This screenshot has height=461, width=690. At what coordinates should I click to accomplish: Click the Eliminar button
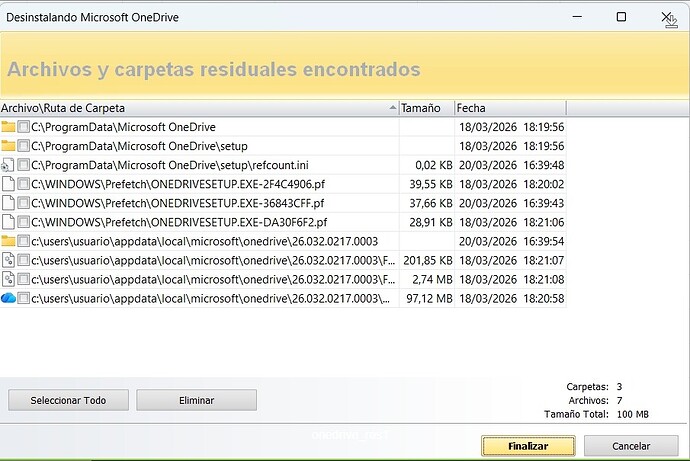[x=196, y=400]
